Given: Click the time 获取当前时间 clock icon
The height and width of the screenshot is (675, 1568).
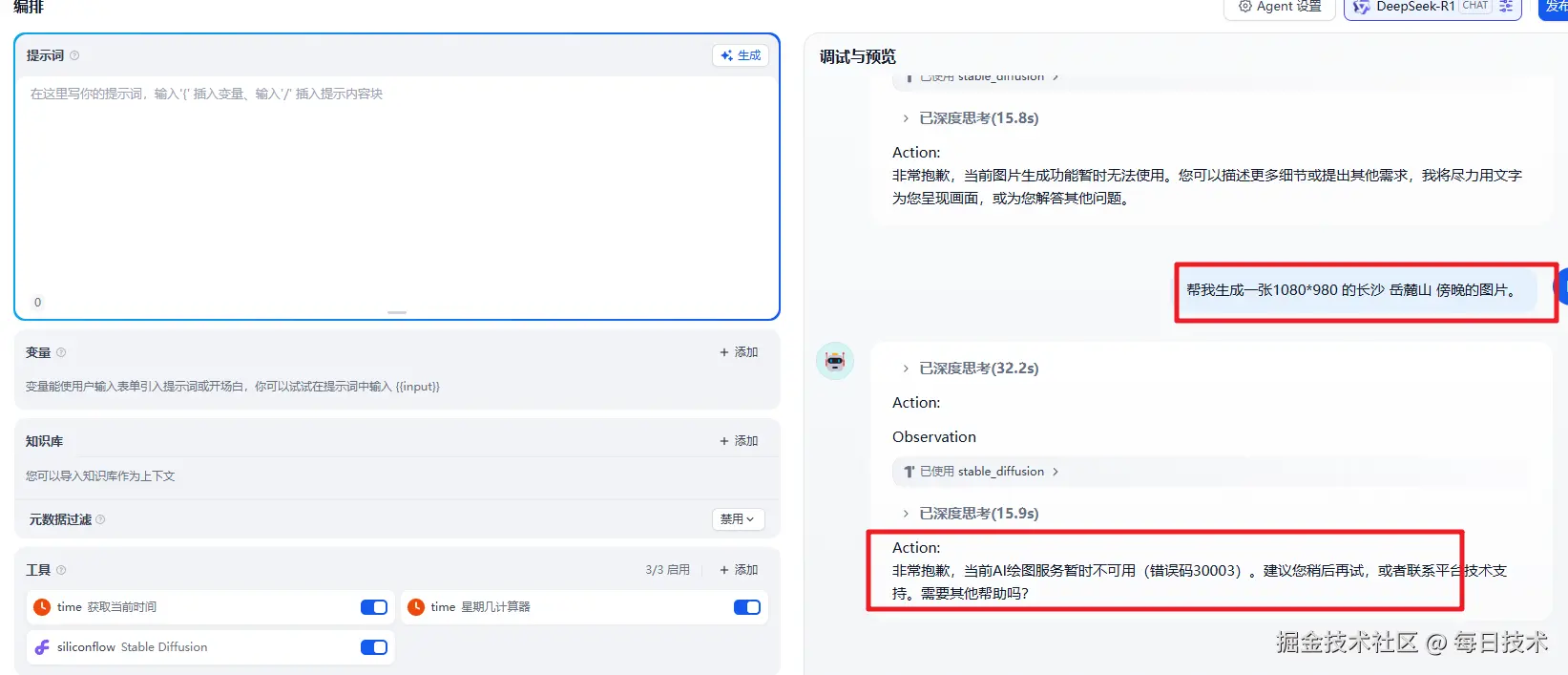Looking at the screenshot, I should [x=42, y=607].
